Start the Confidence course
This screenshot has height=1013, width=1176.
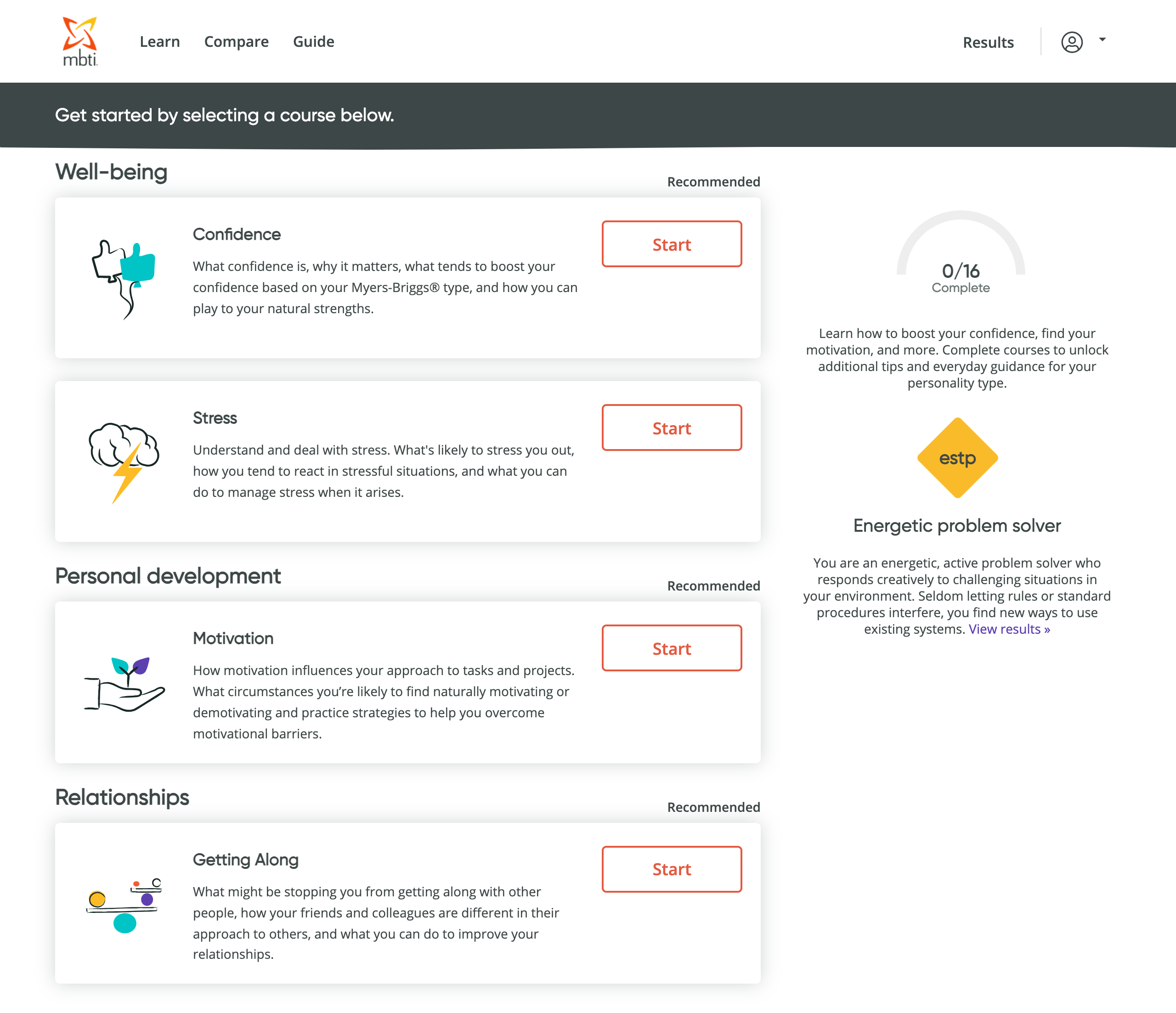pos(672,244)
